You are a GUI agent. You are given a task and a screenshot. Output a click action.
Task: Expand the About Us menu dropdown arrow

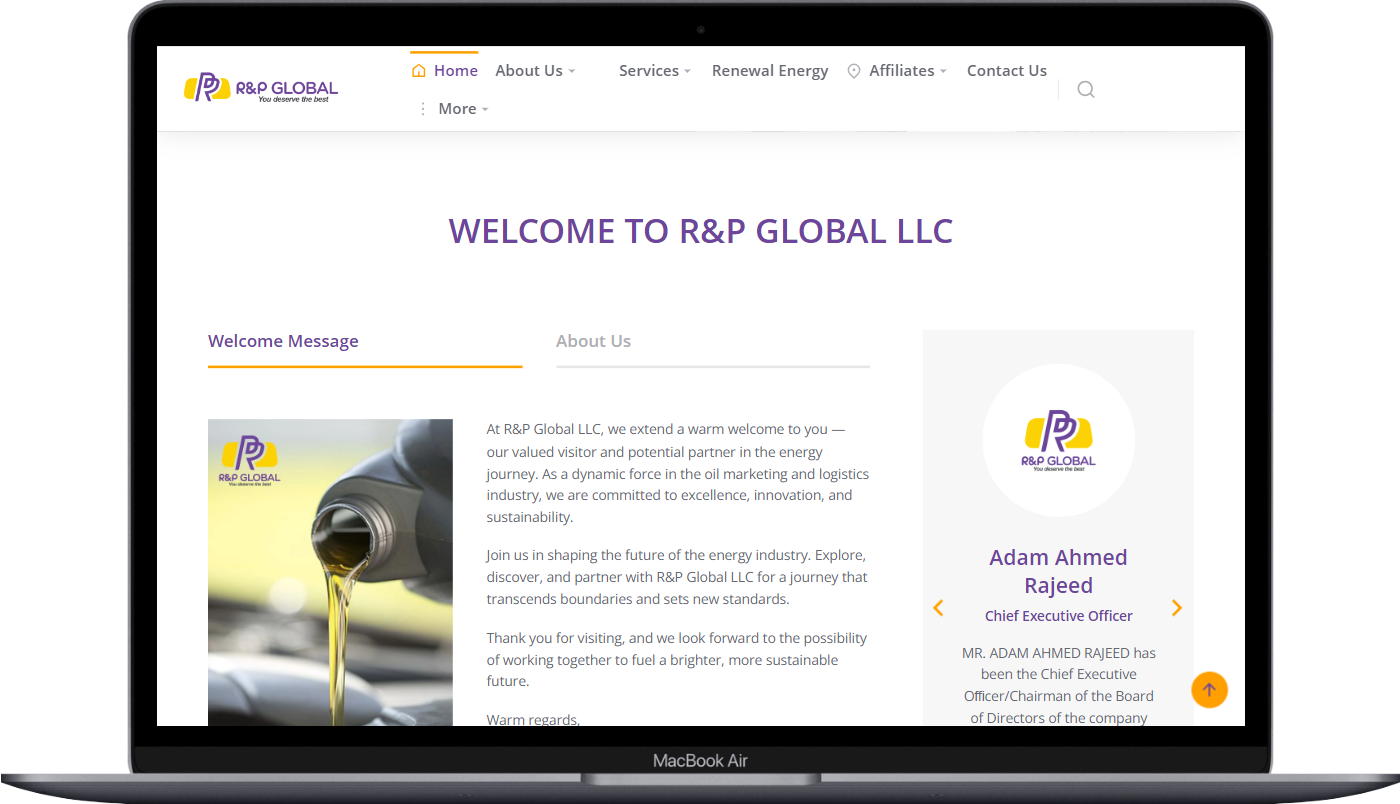pos(572,72)
